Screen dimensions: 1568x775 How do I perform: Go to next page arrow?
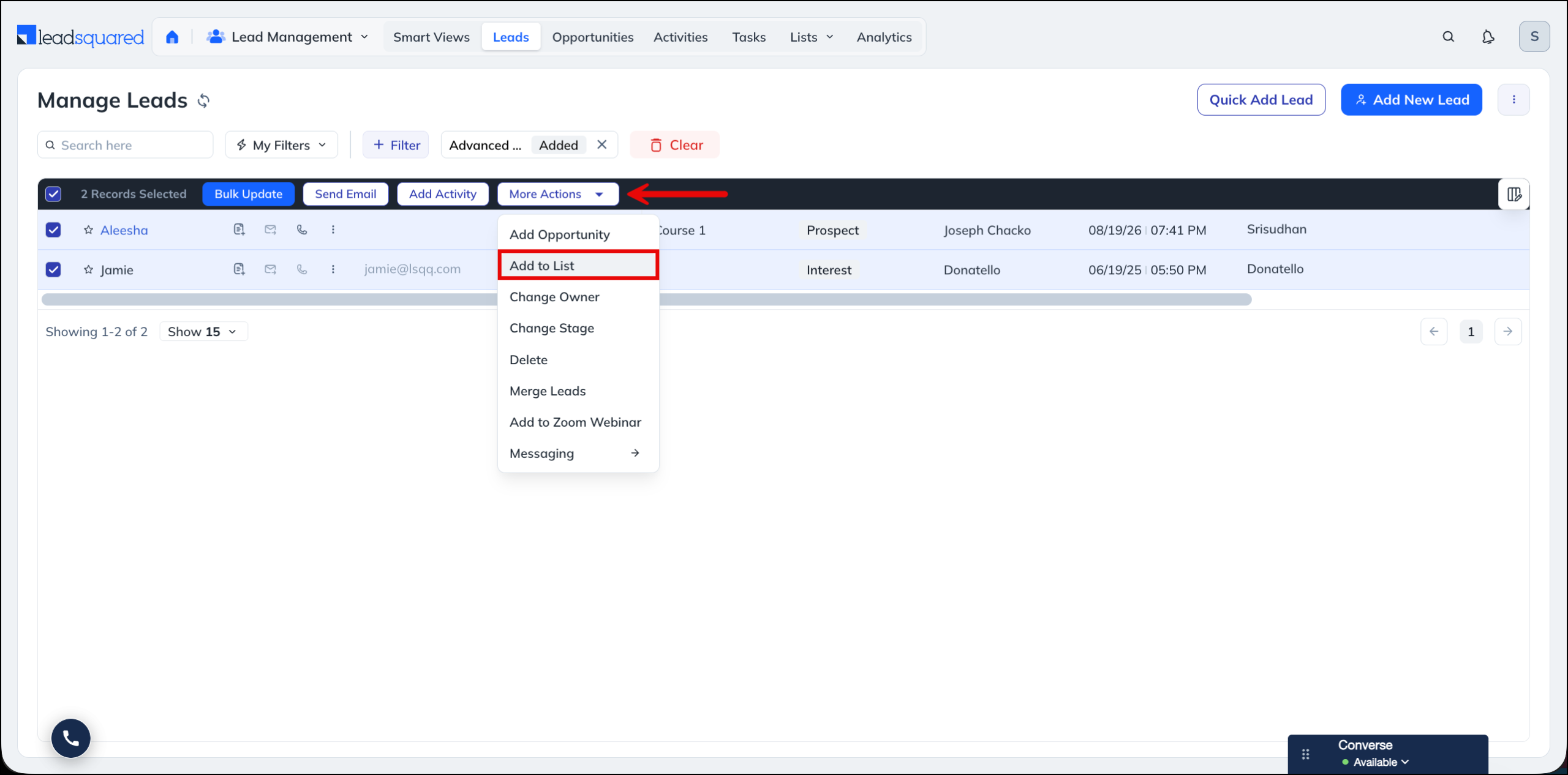1507,332
